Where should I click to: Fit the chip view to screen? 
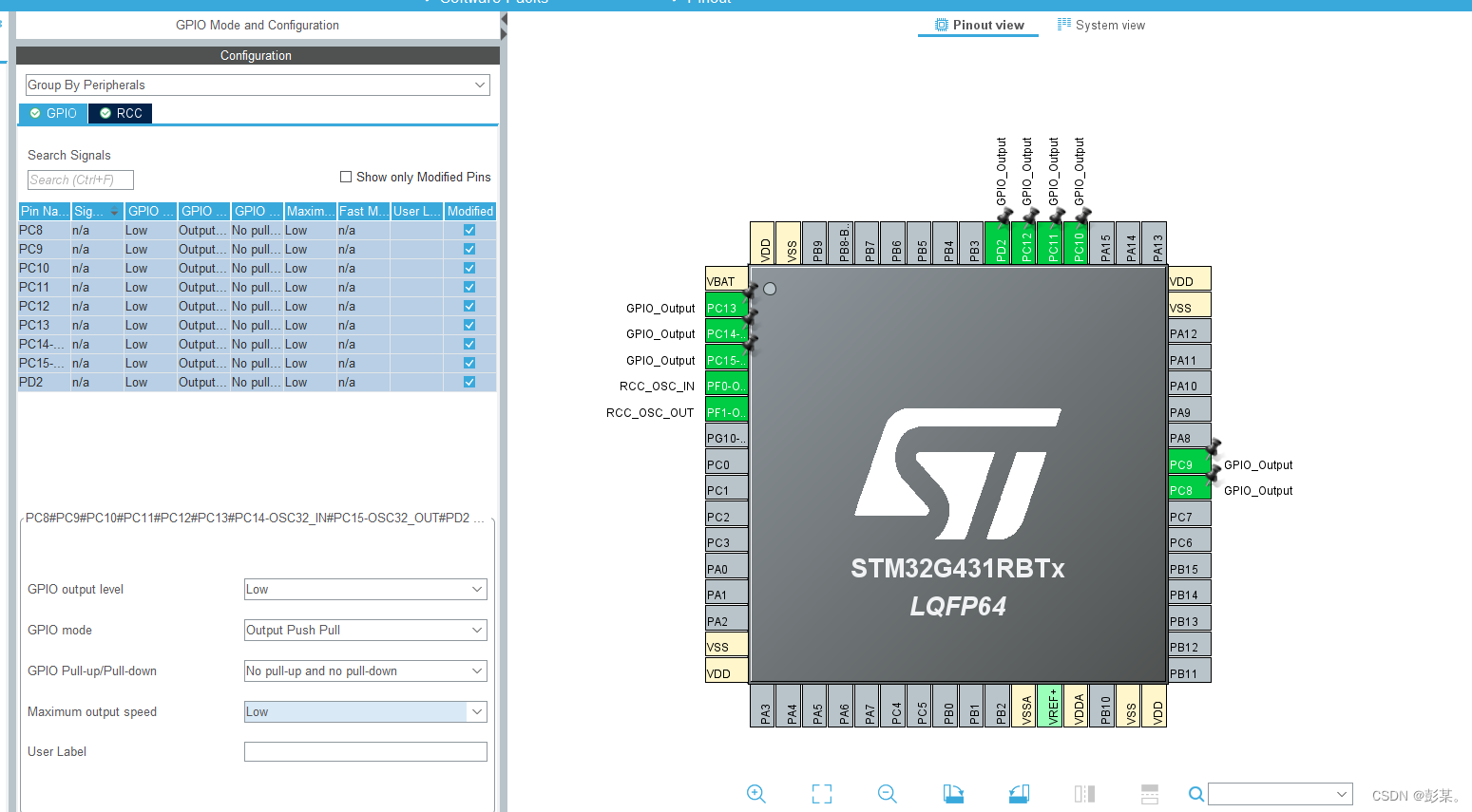(x=822, y=794)
